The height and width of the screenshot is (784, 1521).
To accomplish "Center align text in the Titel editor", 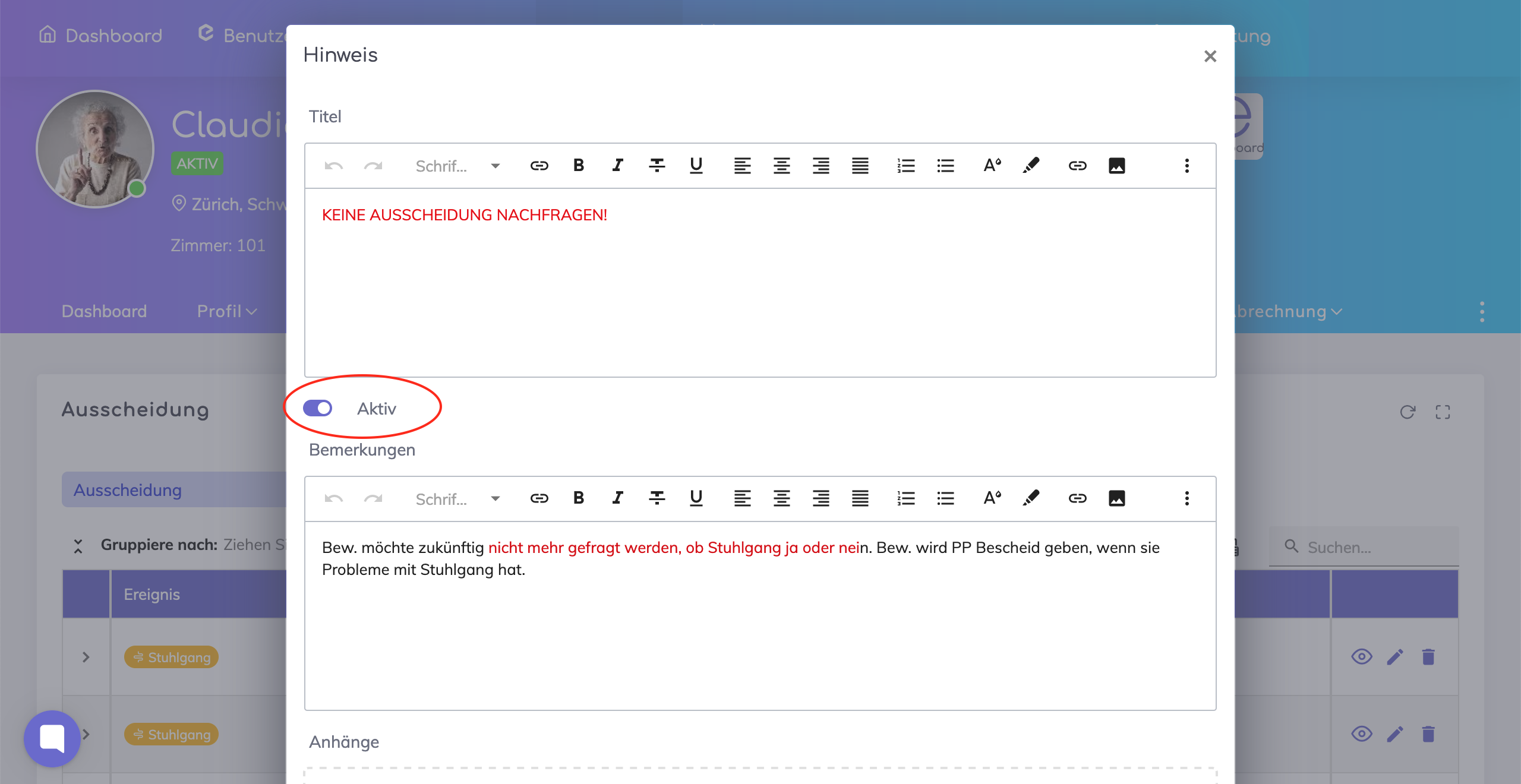I will (781, 166).
